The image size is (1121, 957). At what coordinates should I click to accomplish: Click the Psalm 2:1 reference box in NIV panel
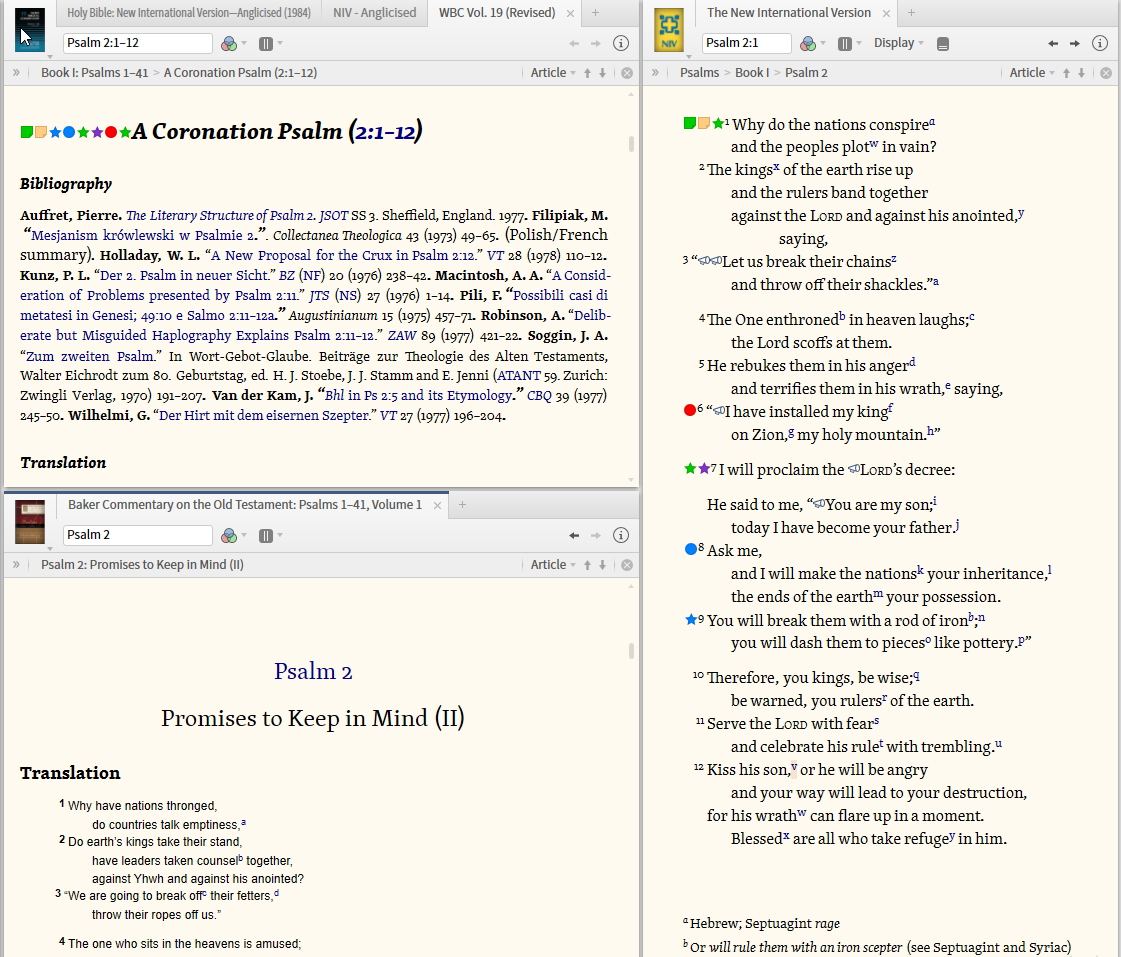[x=746, y=44]
